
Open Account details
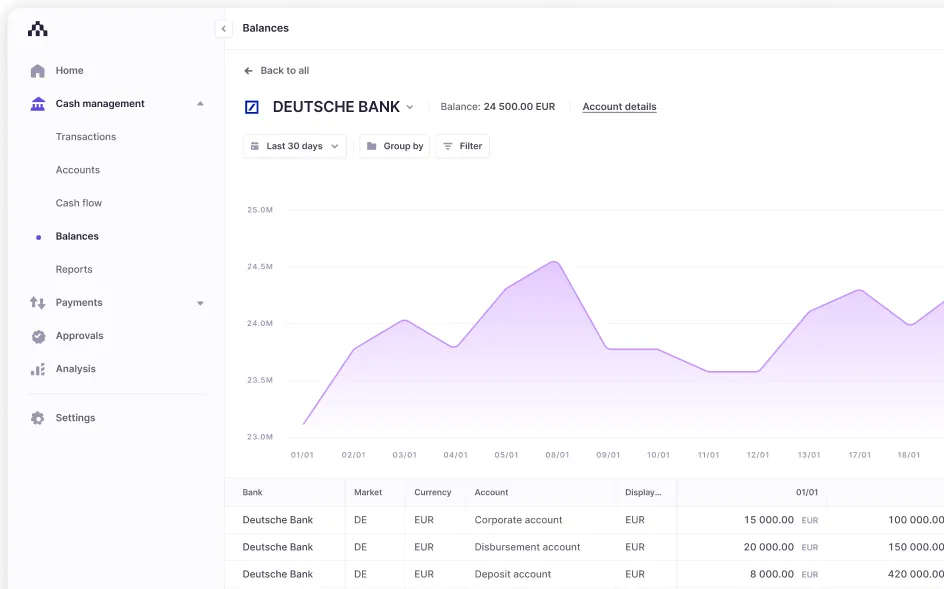click(x=619, y=107)
